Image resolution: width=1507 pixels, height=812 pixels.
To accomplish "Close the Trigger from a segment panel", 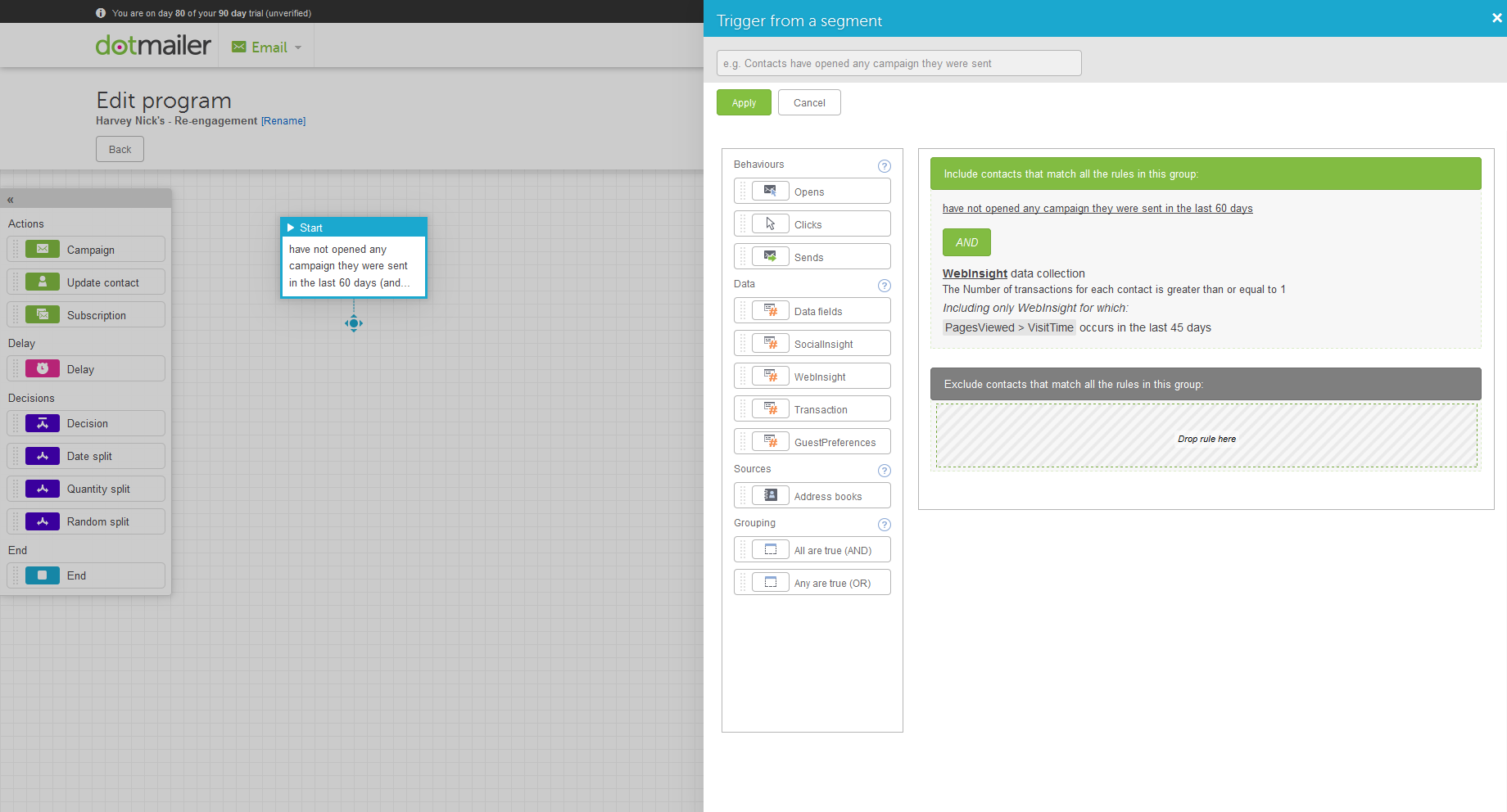I will 1496,18.
